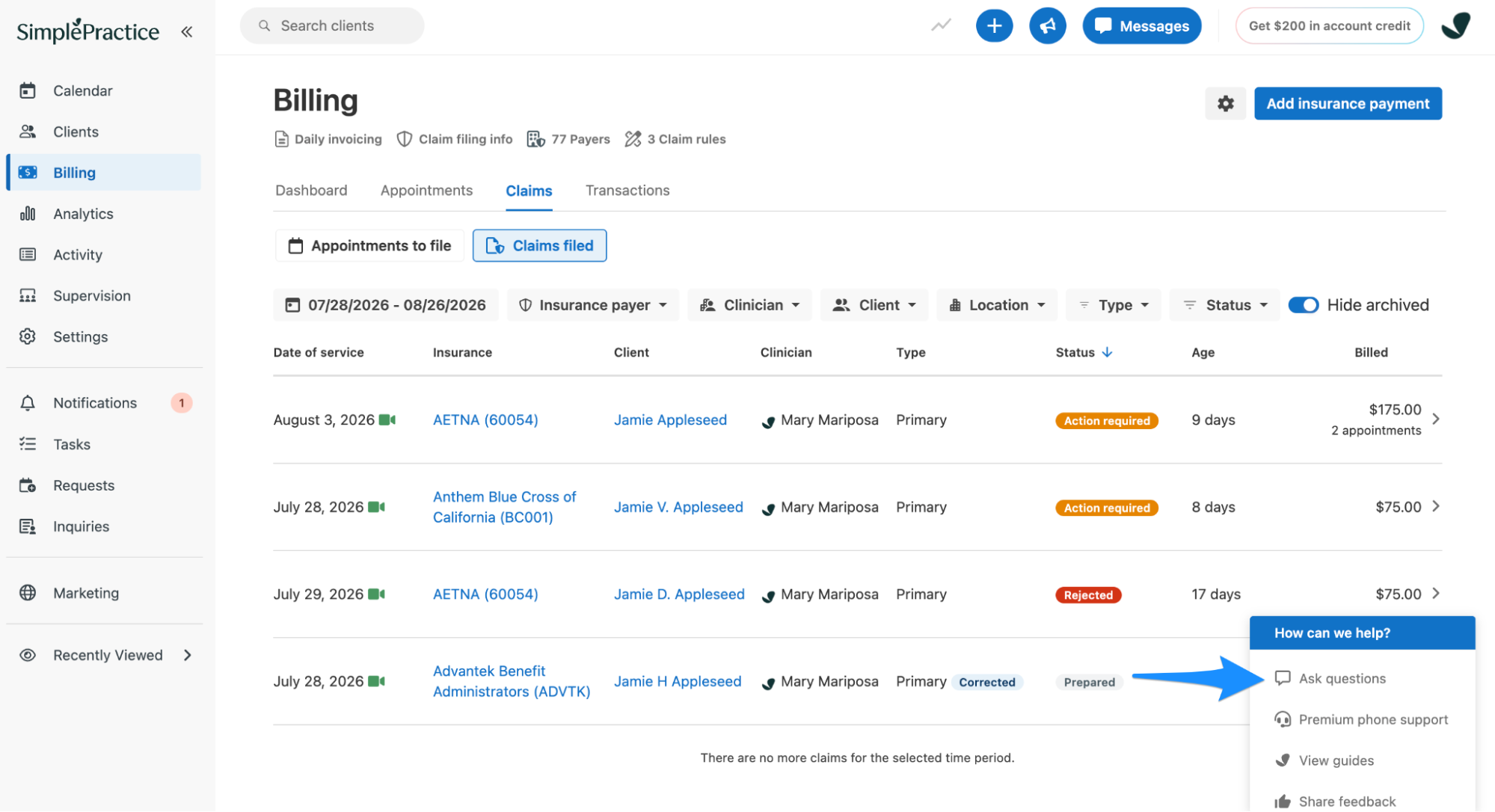Click the trend line icon in header
This screenshot has width=1495, height=812.
(x=941, y=25)
